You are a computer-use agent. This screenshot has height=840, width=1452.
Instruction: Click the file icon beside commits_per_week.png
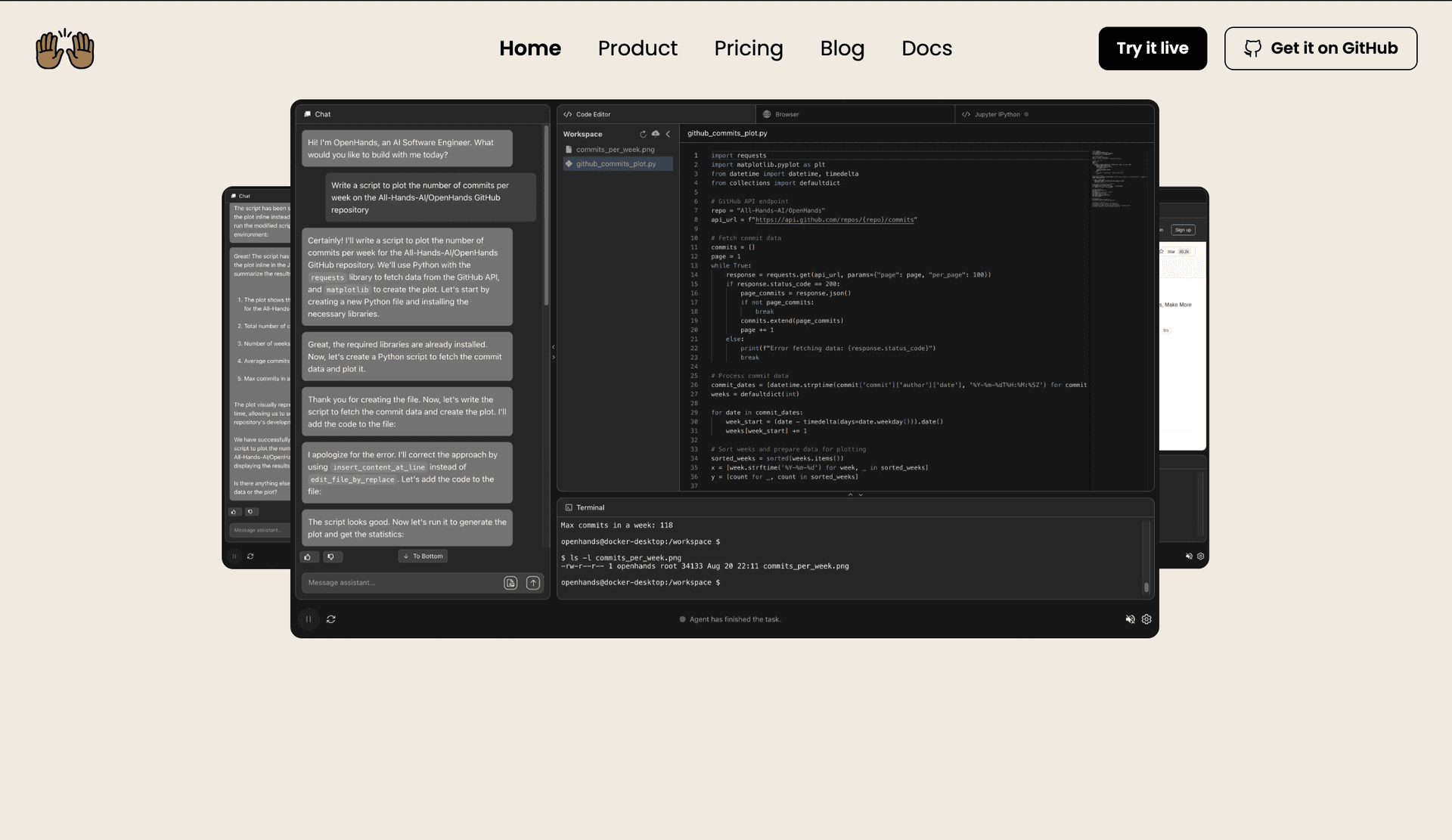coord(569,150)
